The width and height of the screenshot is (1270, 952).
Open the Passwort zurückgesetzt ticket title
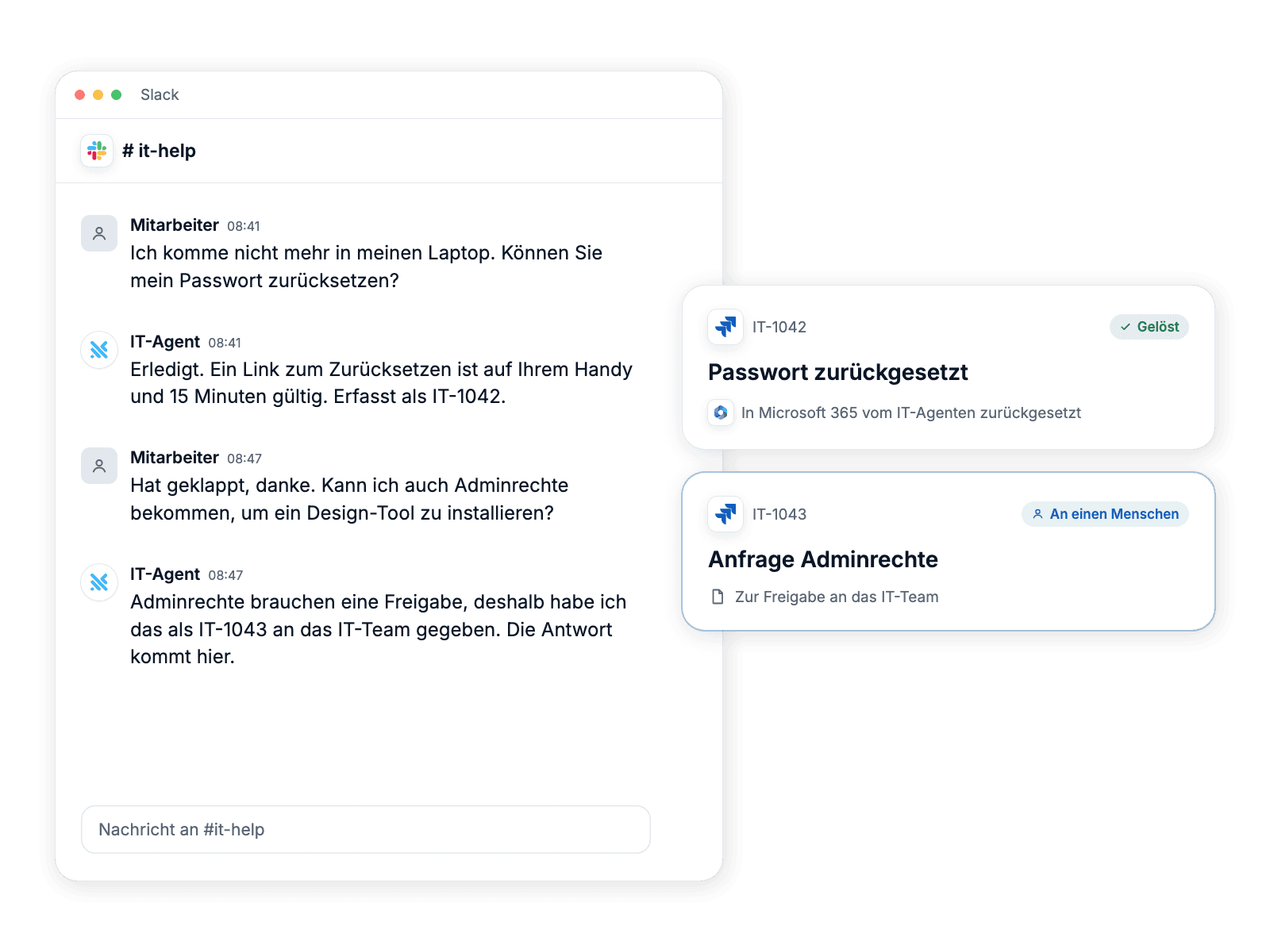pyautogui.click(x=838, y=372)
